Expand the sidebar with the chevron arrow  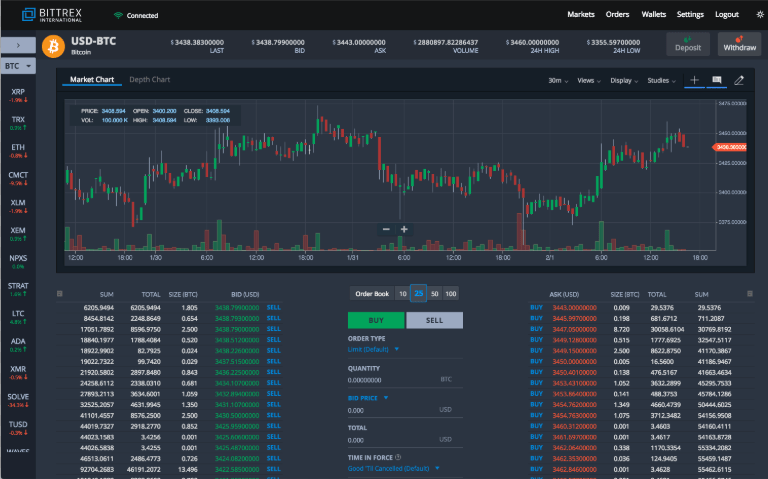click(18, 45)
